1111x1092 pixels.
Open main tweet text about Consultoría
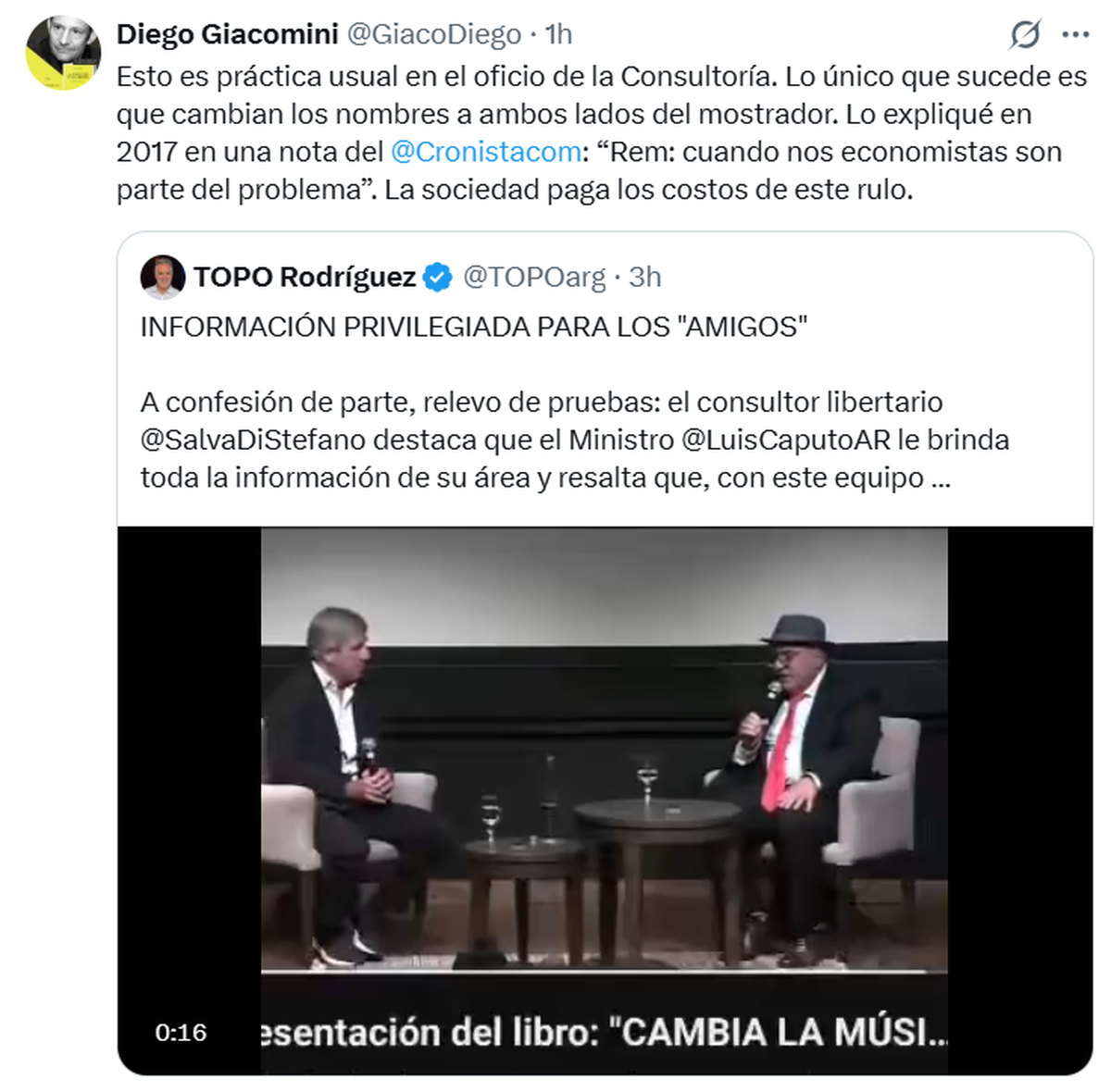(x=602, y=133)
